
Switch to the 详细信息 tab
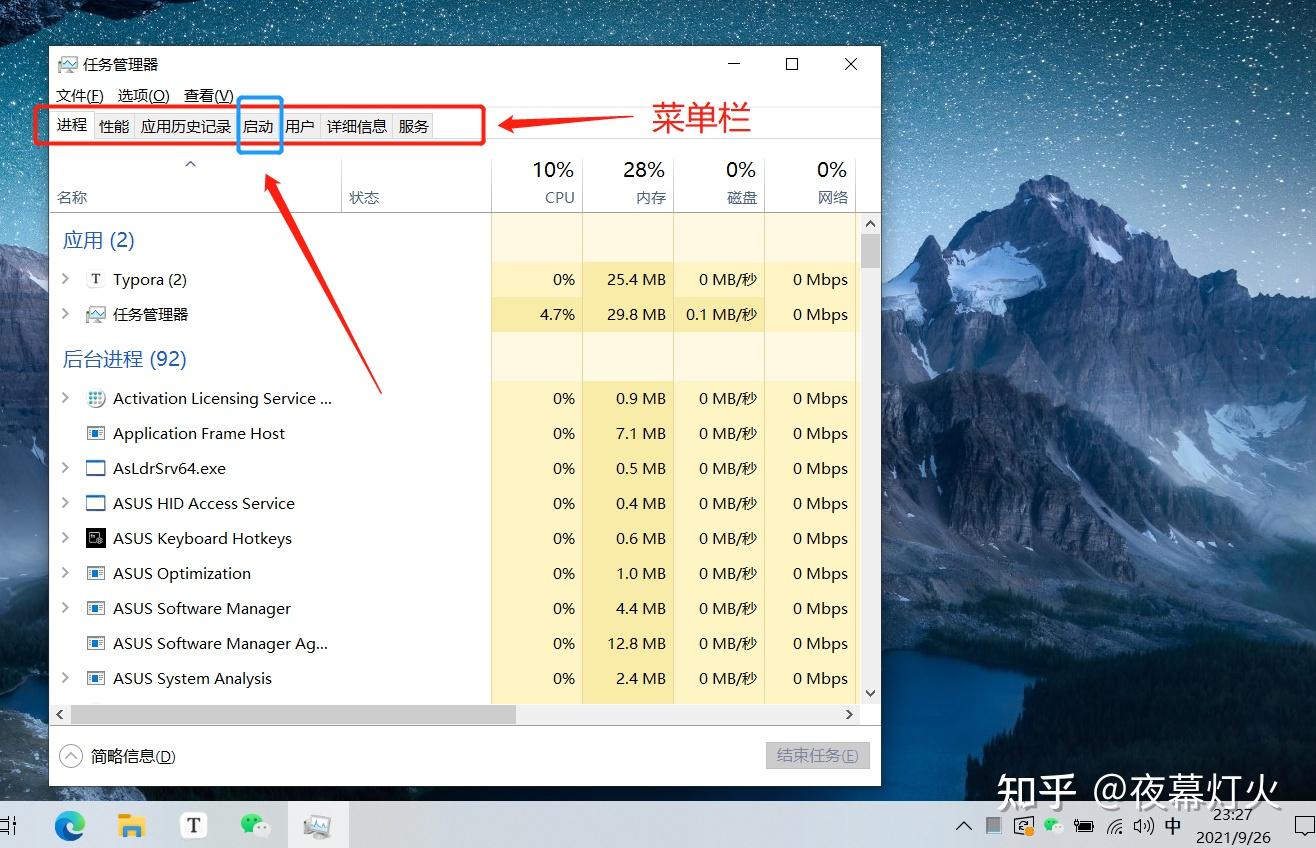[x=357, y=127]
